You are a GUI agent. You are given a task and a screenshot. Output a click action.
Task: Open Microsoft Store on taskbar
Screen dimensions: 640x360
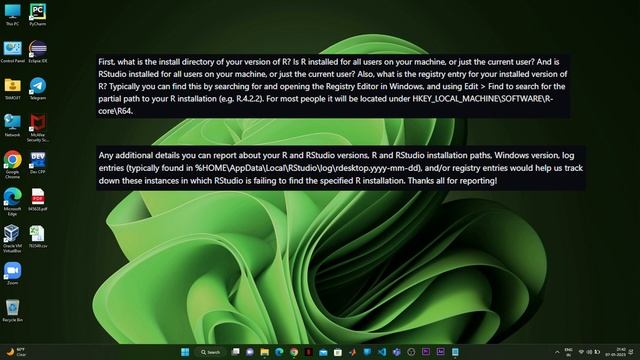tap(338, 352)
